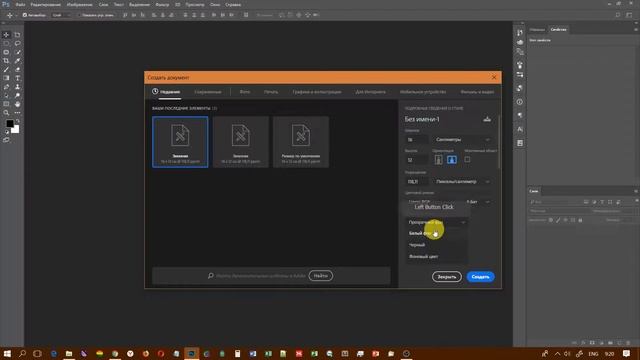
Task: Click the taskbar search magnifier icon
Action: (x=22, y=353)
